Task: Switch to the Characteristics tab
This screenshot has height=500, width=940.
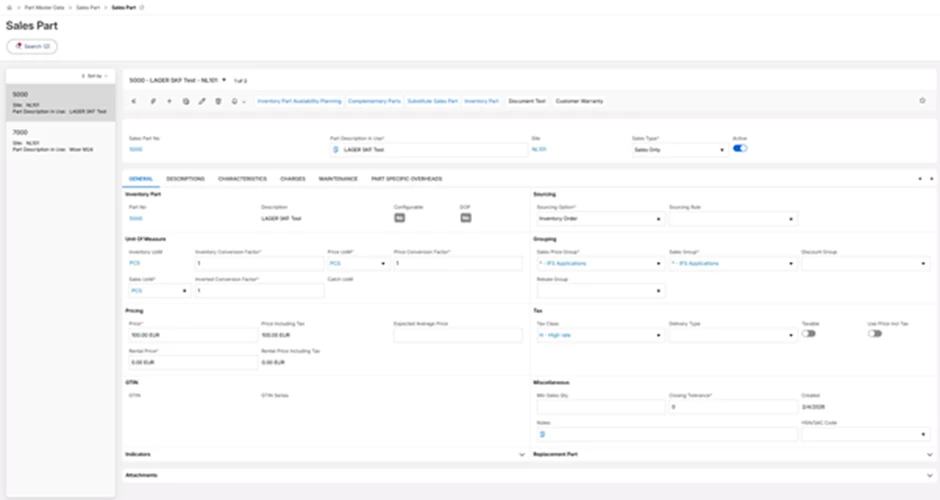Action: tap(242, 179)
